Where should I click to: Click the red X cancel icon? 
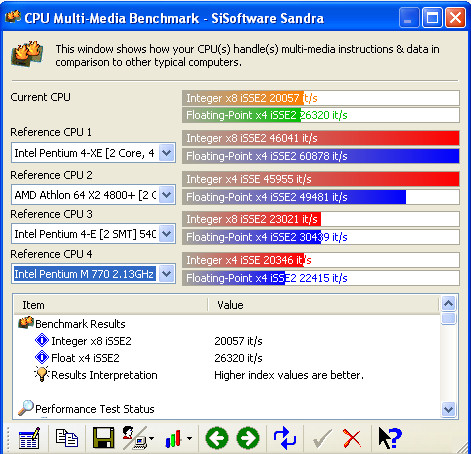[x=352, y=439]
